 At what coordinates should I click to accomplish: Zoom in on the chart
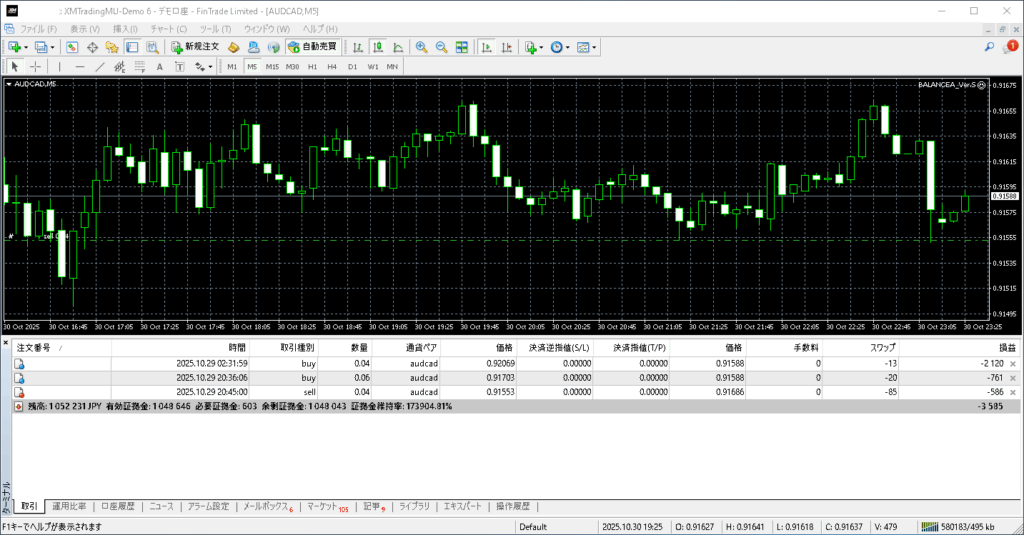pyautogui.click(x=421, y=47)
